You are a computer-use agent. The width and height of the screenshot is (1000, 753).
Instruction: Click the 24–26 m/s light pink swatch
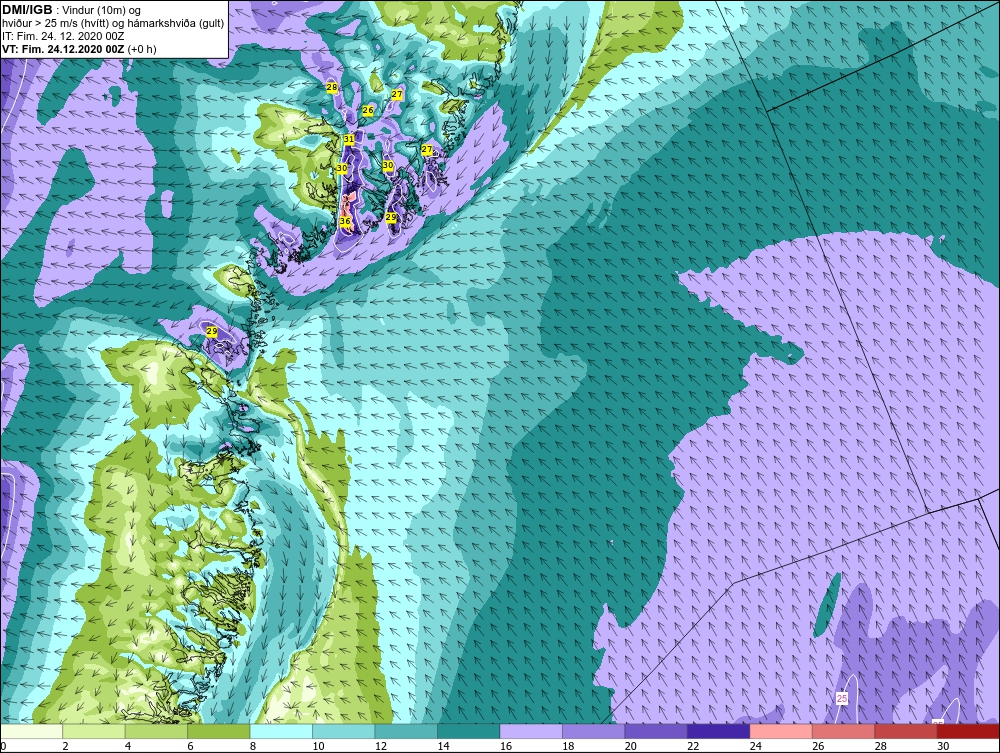(781, 731)
